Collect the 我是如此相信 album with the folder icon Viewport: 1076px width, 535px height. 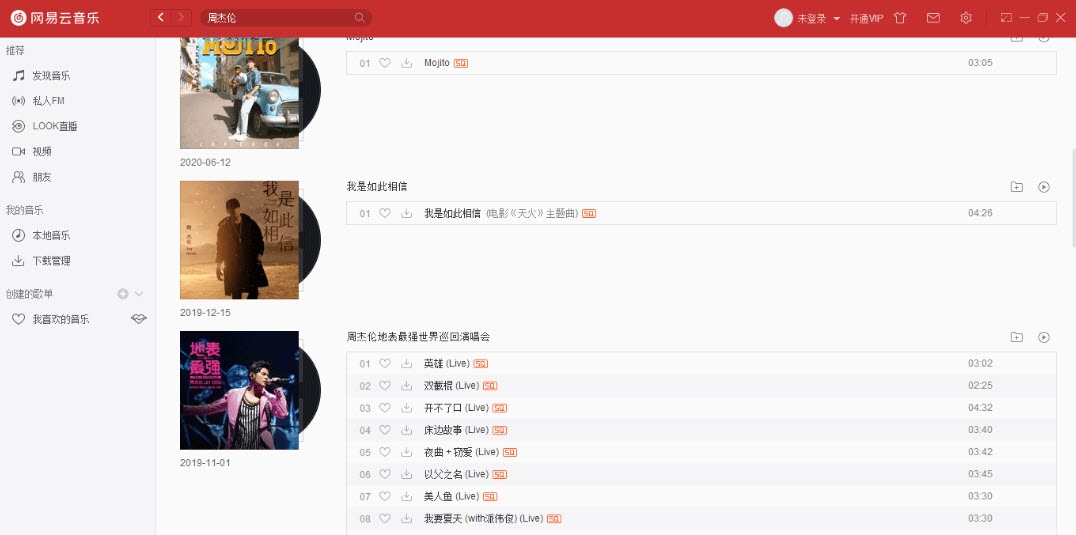pos(1017,187)
